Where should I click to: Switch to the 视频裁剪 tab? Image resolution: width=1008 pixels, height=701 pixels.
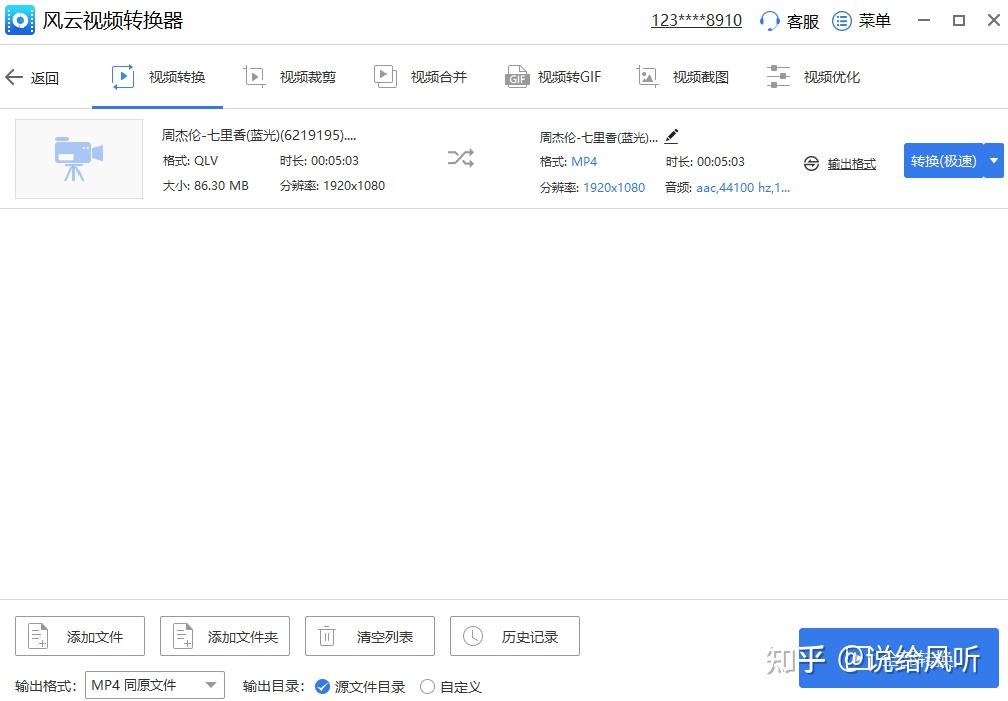pyautogui.click(x=289, y=76)
